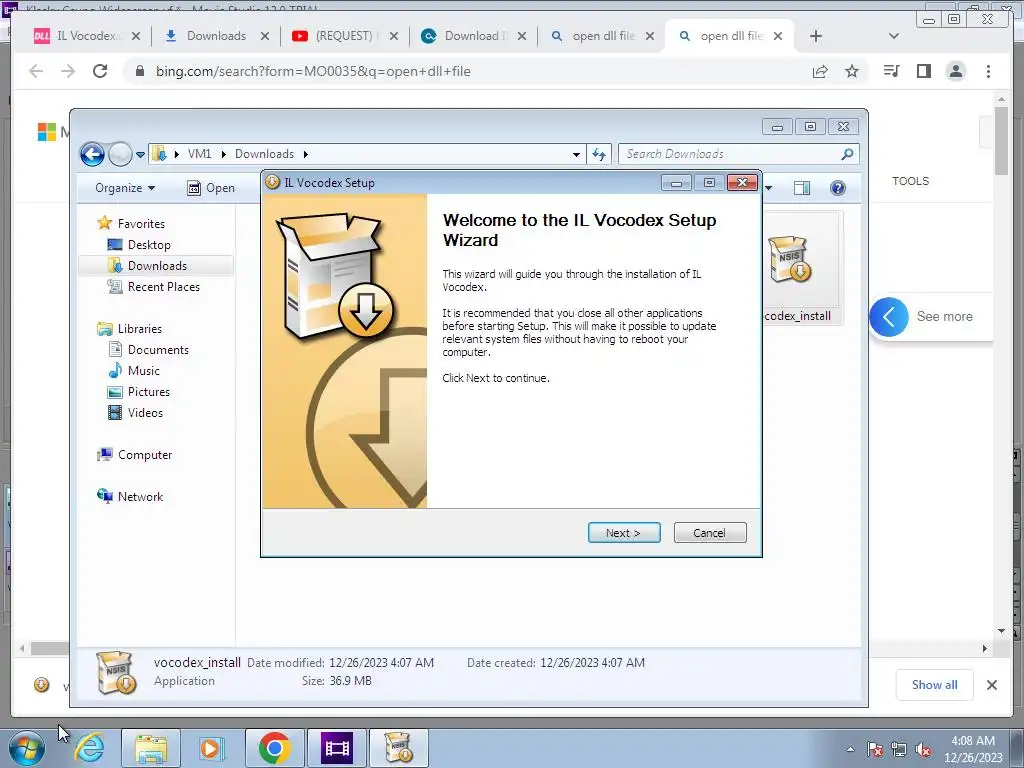Image resolution: width=1024 pixels, height=768 pixels.
Task: Open Music library
Action: [x=134, y=370]
